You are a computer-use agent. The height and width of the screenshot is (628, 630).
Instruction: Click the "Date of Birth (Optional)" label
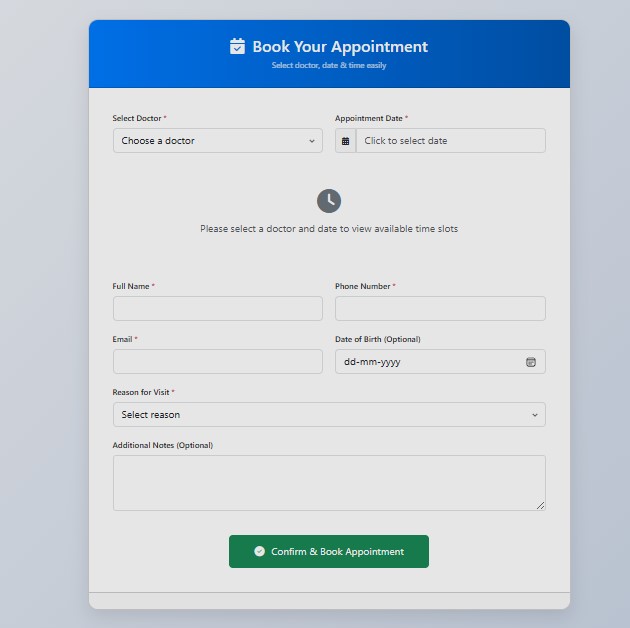378,339
